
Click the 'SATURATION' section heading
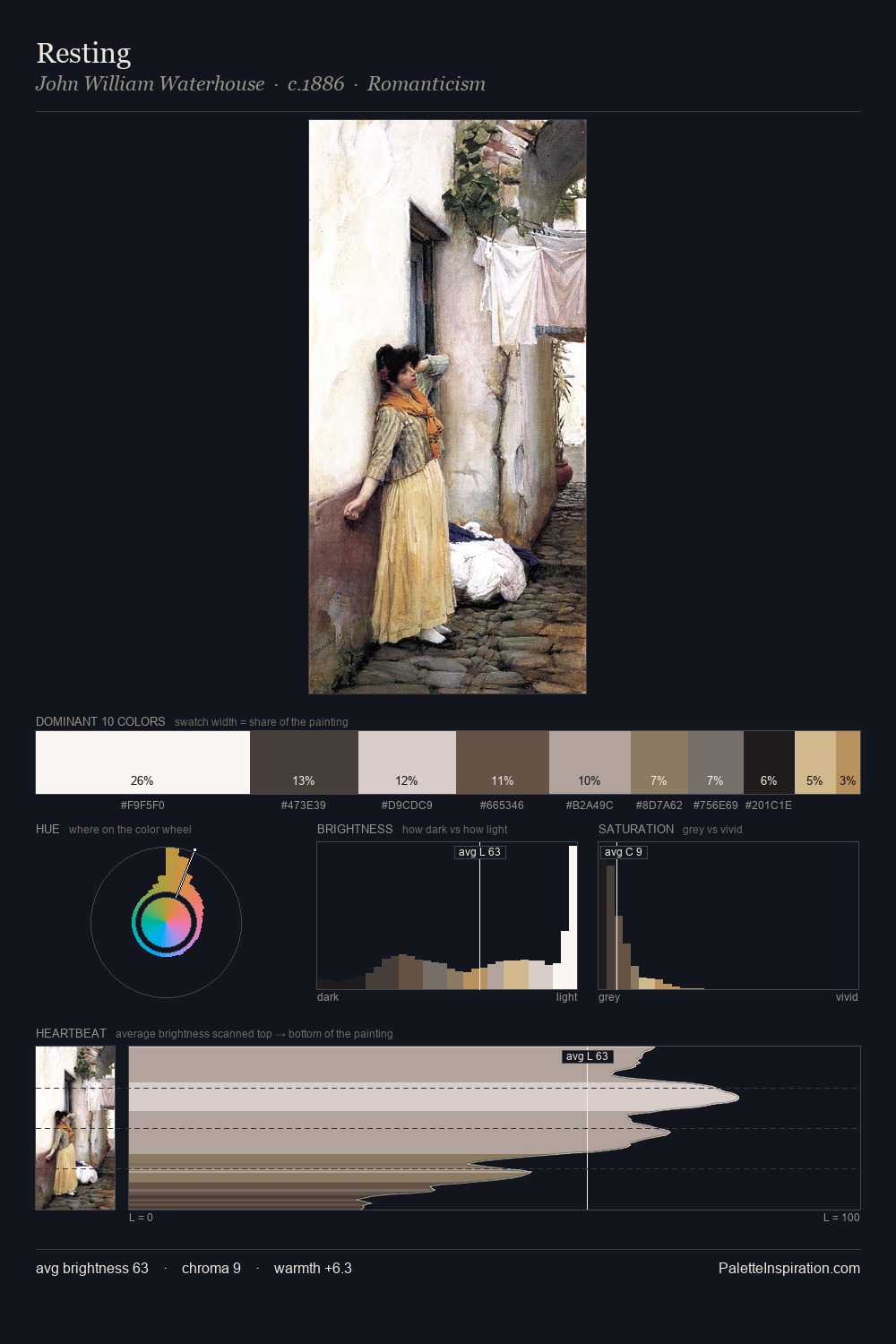[x=636, y=829]
